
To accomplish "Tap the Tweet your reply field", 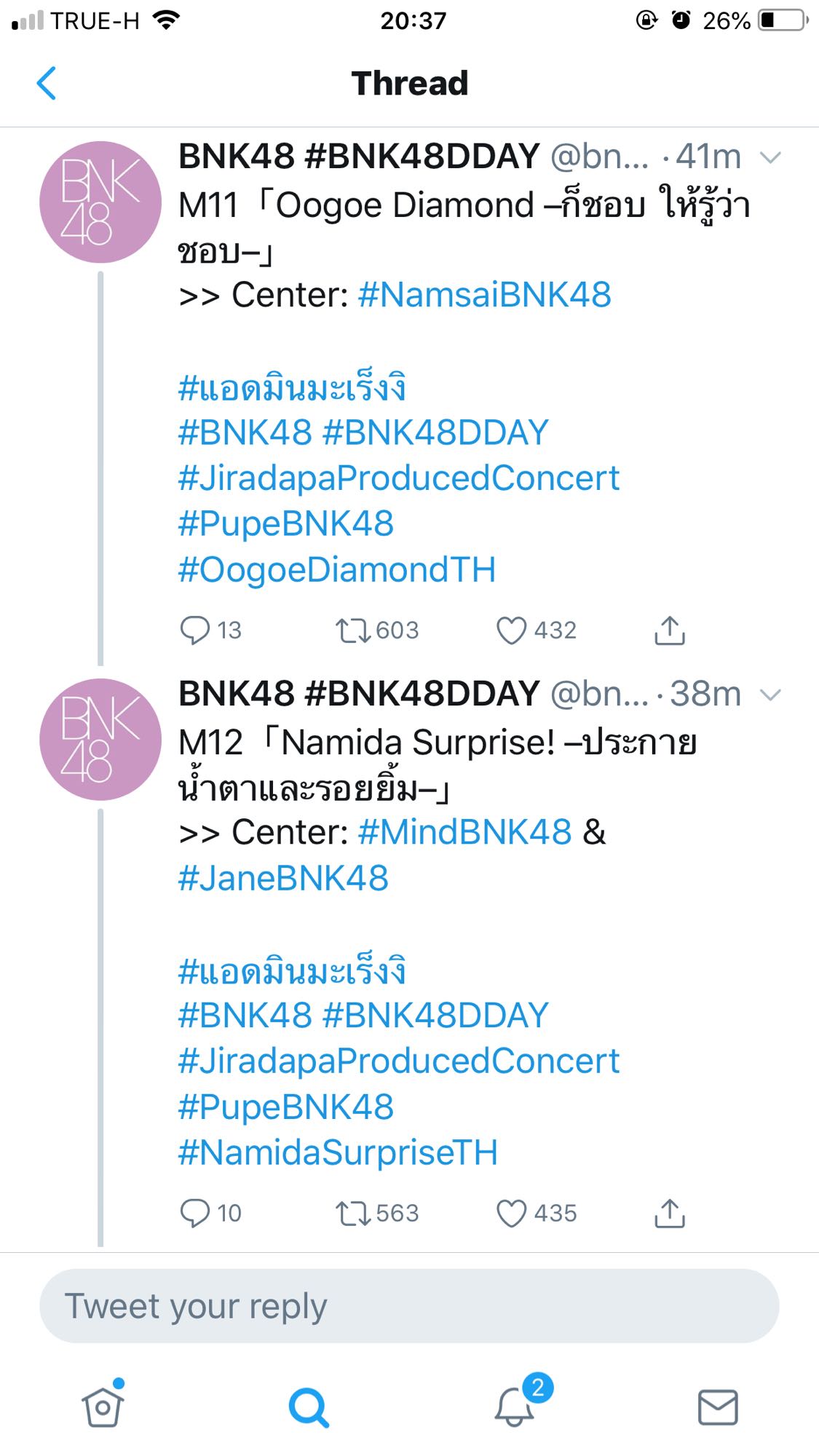I will tap(409, 1306).
